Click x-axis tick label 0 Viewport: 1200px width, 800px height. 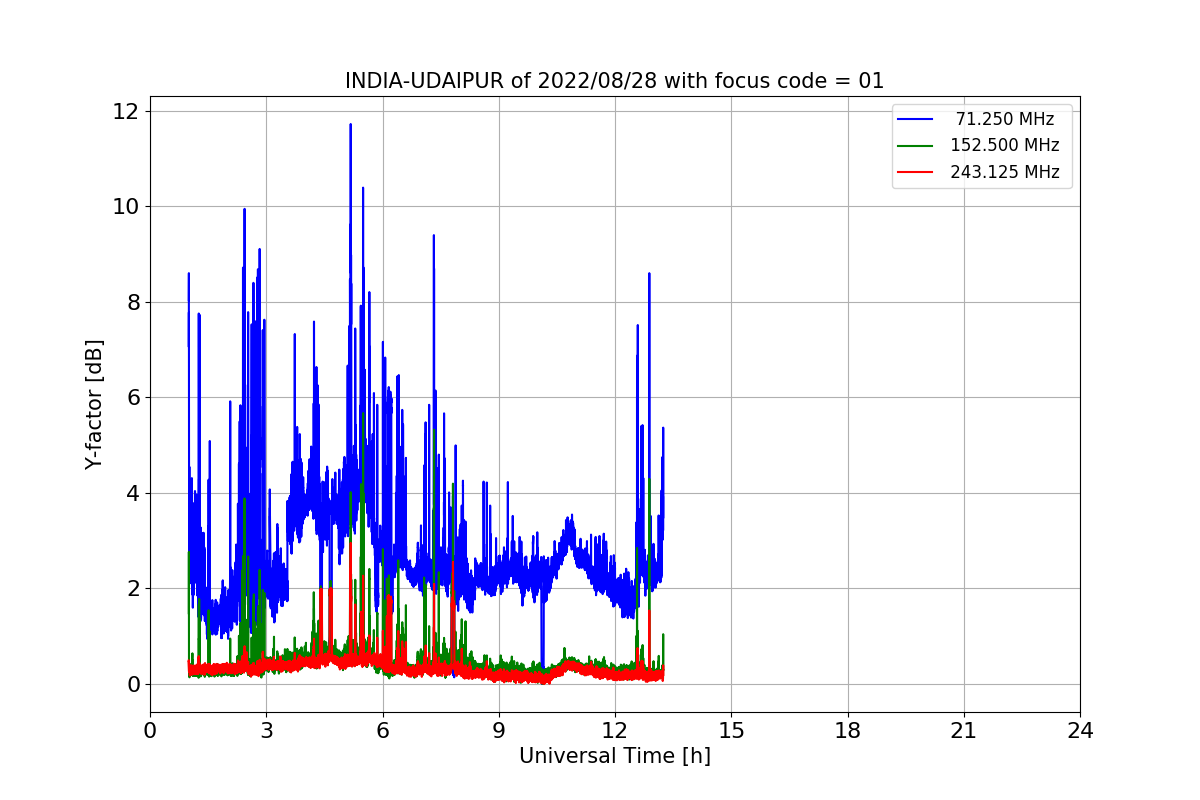150,731
